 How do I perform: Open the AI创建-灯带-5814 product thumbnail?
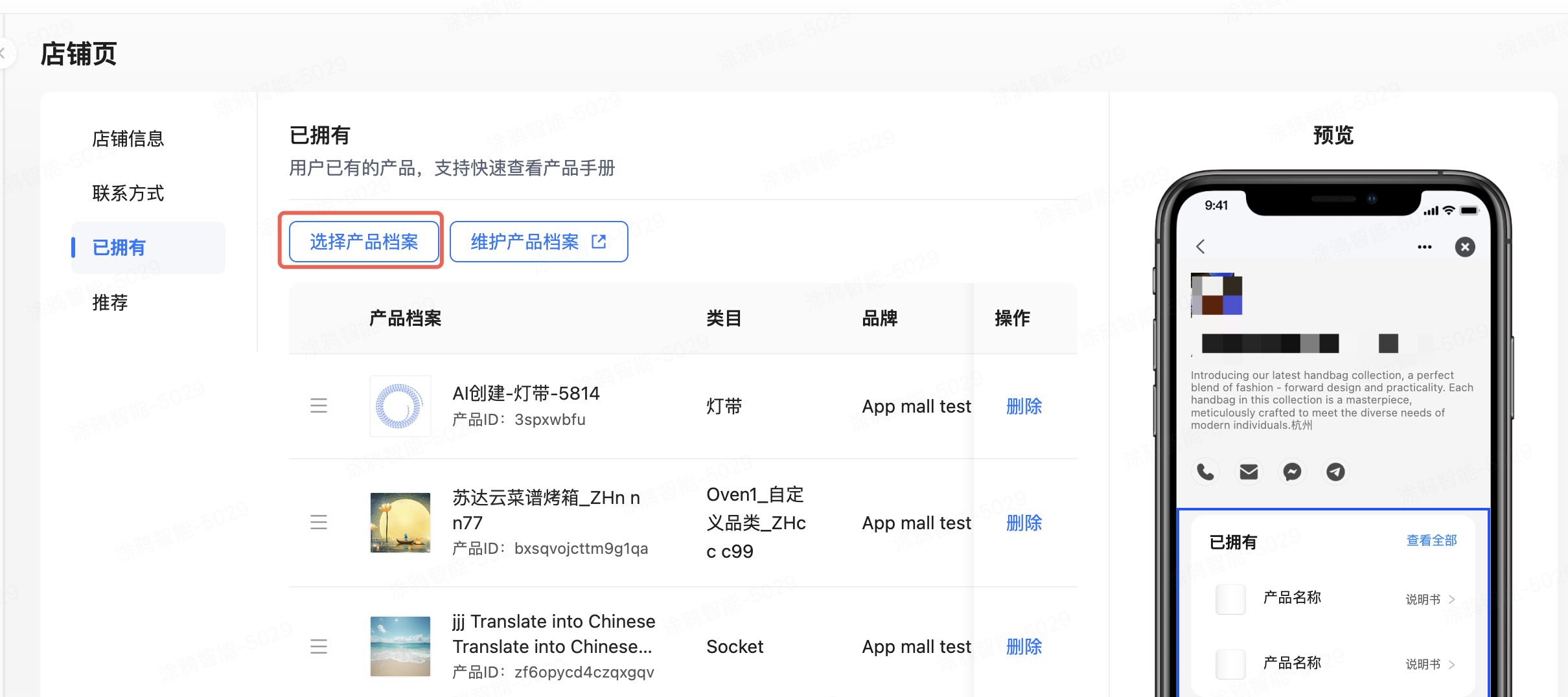(x=400, y=406)
